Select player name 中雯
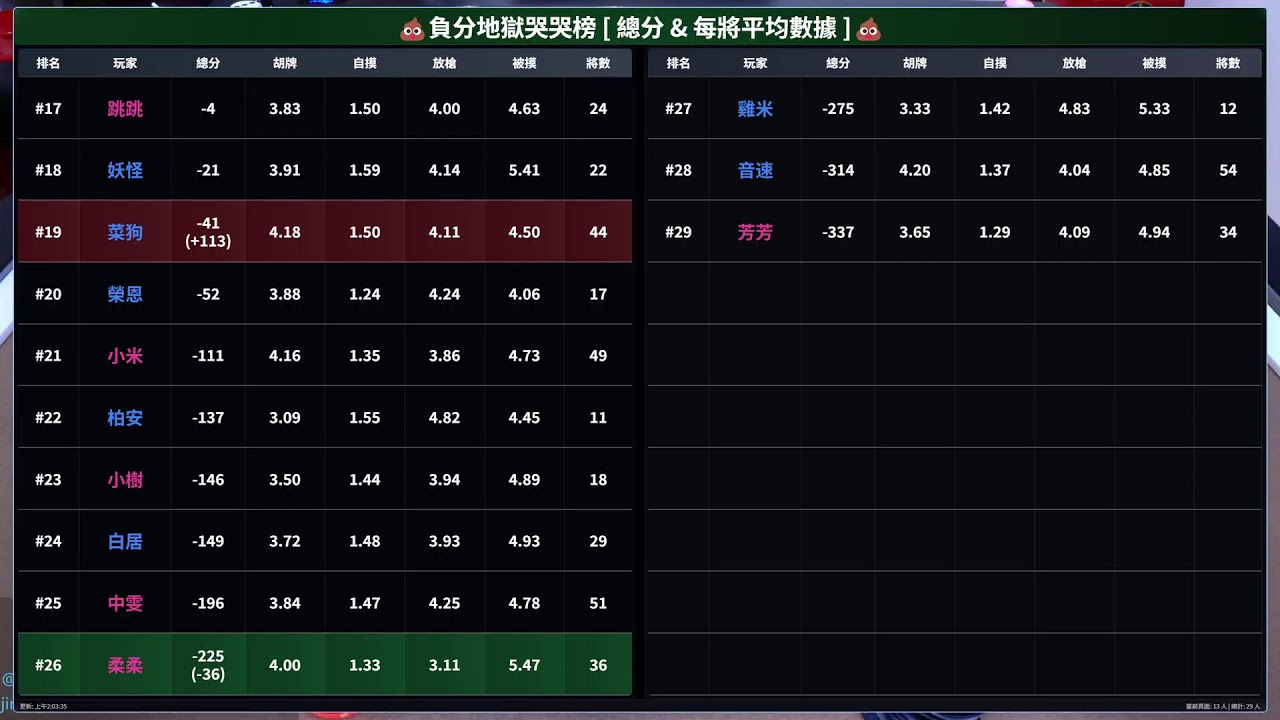Image resolution: width=1280 pixels, height=720 pixels. [125, 603]
